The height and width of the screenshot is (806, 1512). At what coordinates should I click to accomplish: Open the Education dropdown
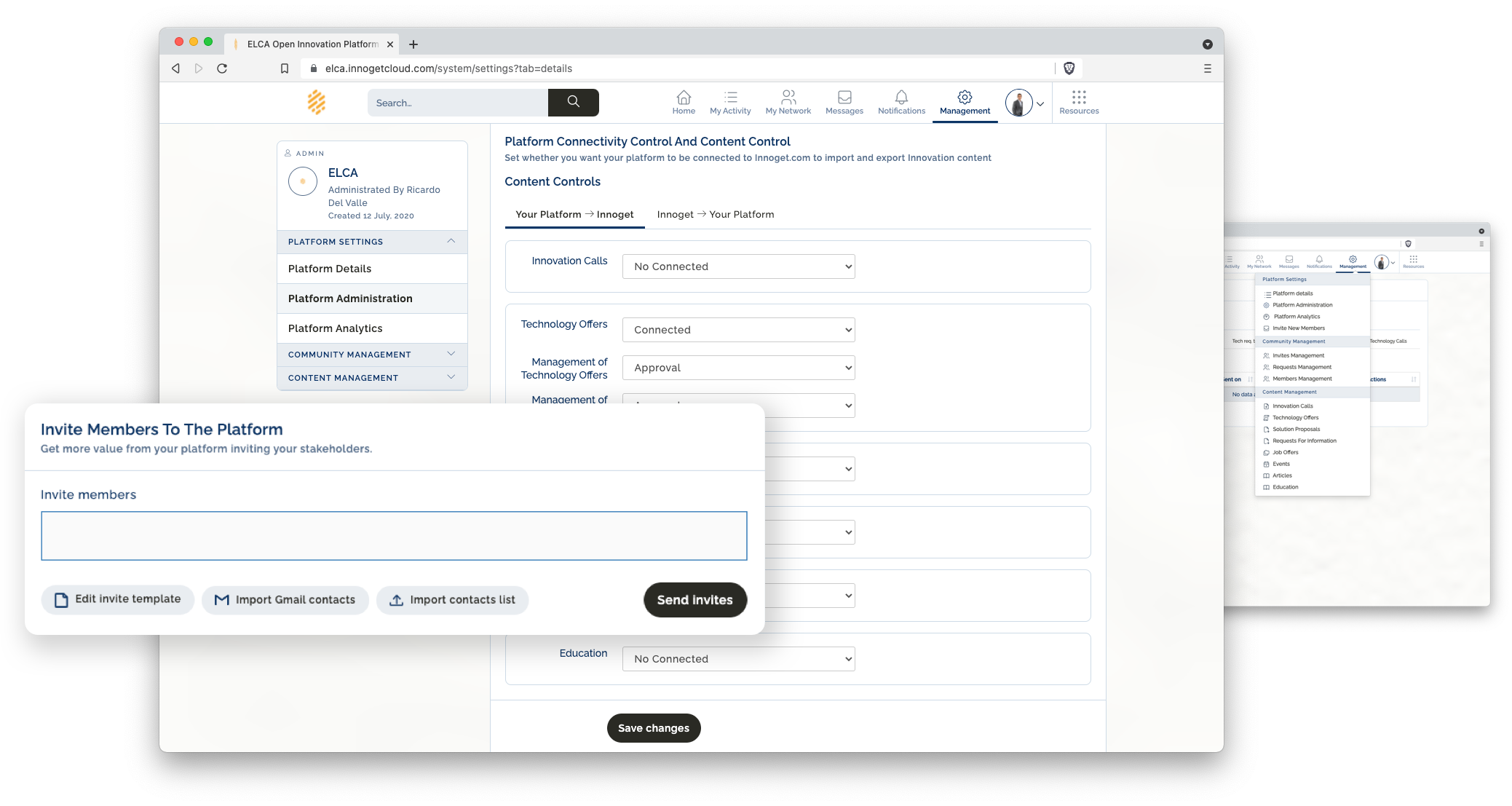point(738,659)
